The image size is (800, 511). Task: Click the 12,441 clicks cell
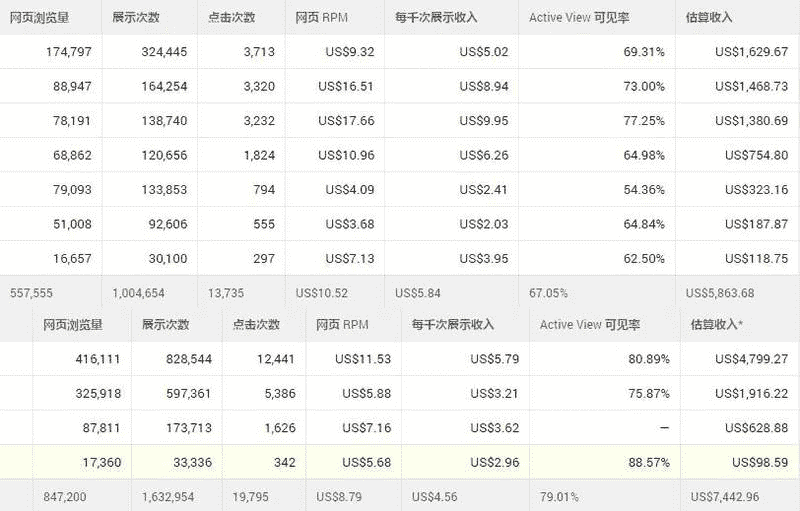point(275,359)
